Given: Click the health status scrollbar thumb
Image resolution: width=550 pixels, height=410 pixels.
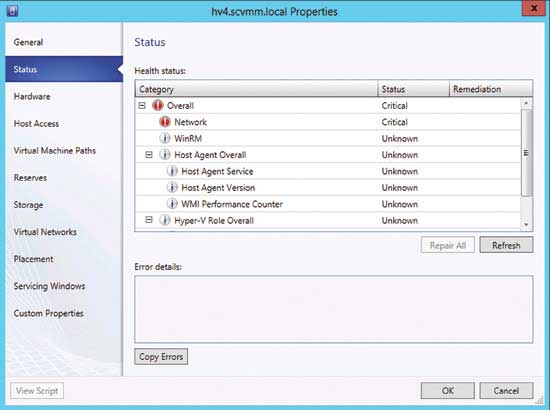Looking at the screenshot, I should point(526,152).
